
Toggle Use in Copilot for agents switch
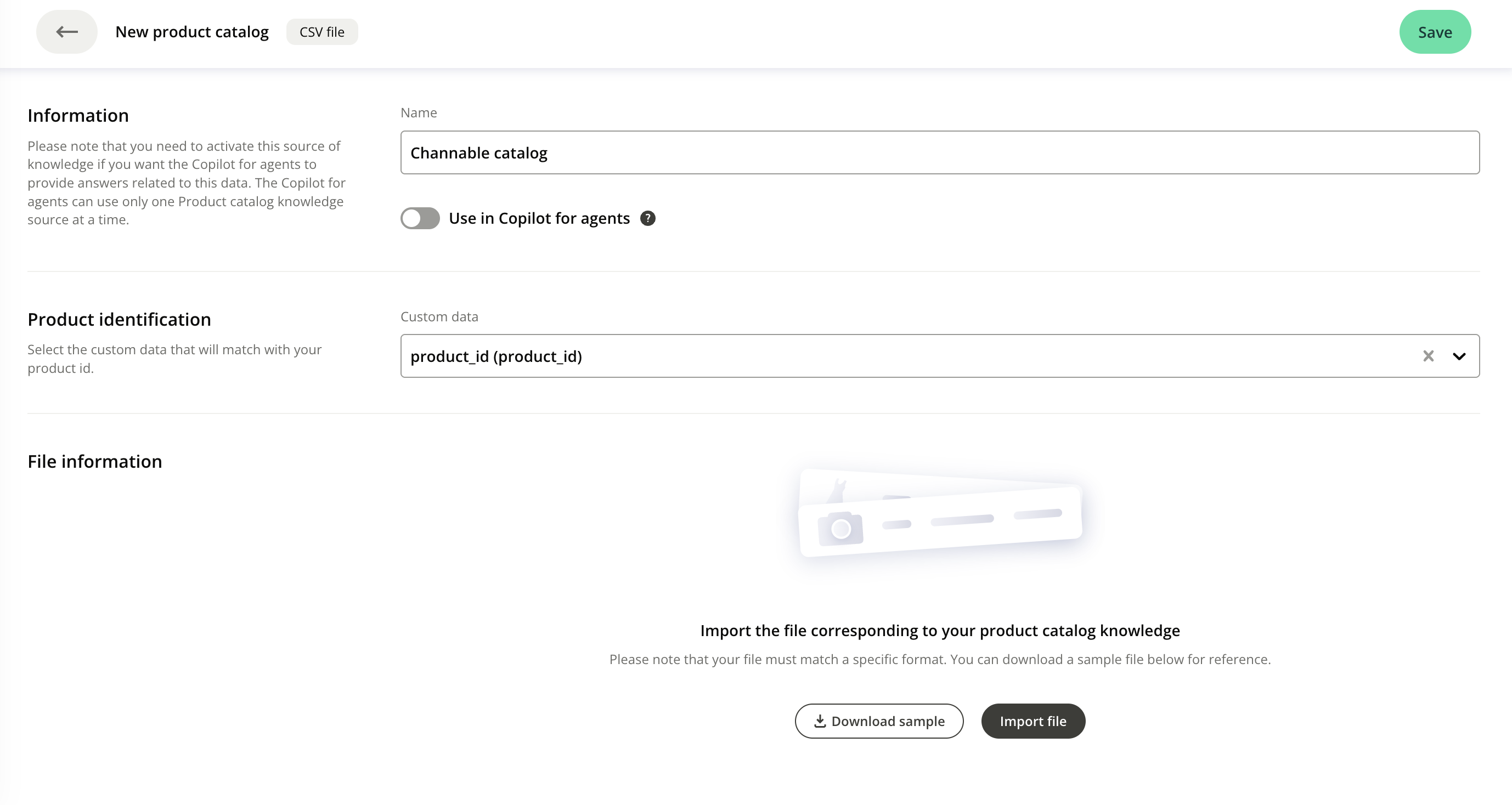click(x=420, y=218)
